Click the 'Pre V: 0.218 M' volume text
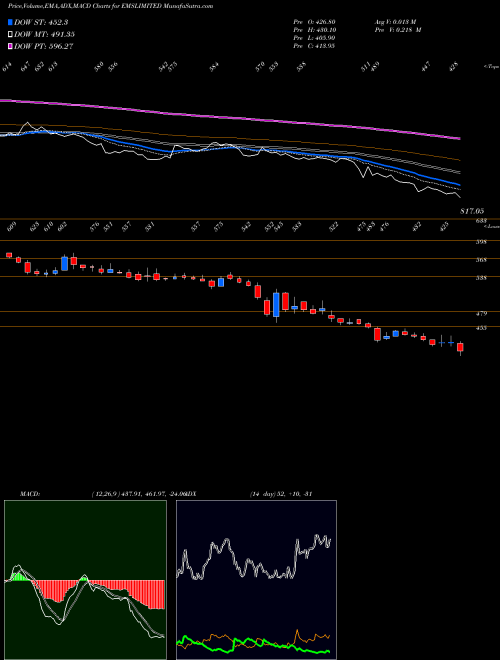 coord(400,30)
